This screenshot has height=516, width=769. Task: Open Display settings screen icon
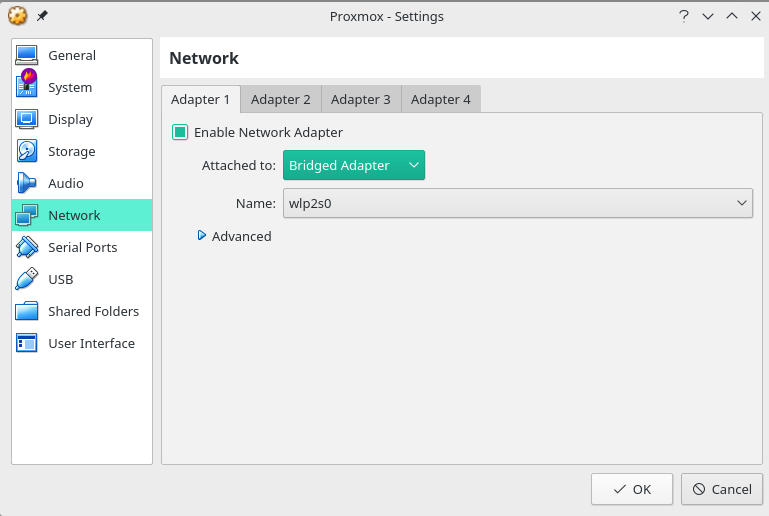(x=26, y=119)
